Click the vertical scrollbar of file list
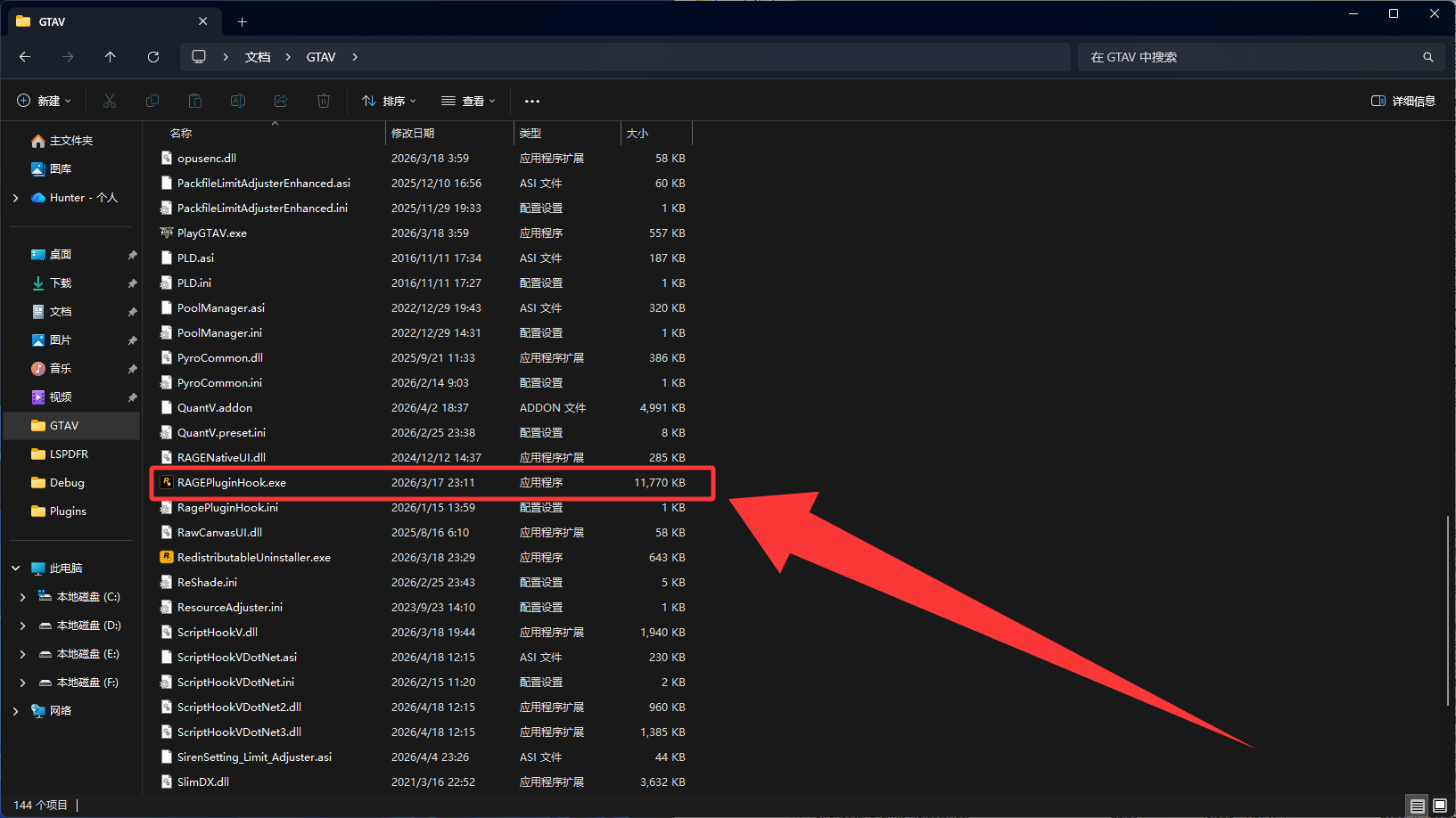 (x=1448, y=610)
